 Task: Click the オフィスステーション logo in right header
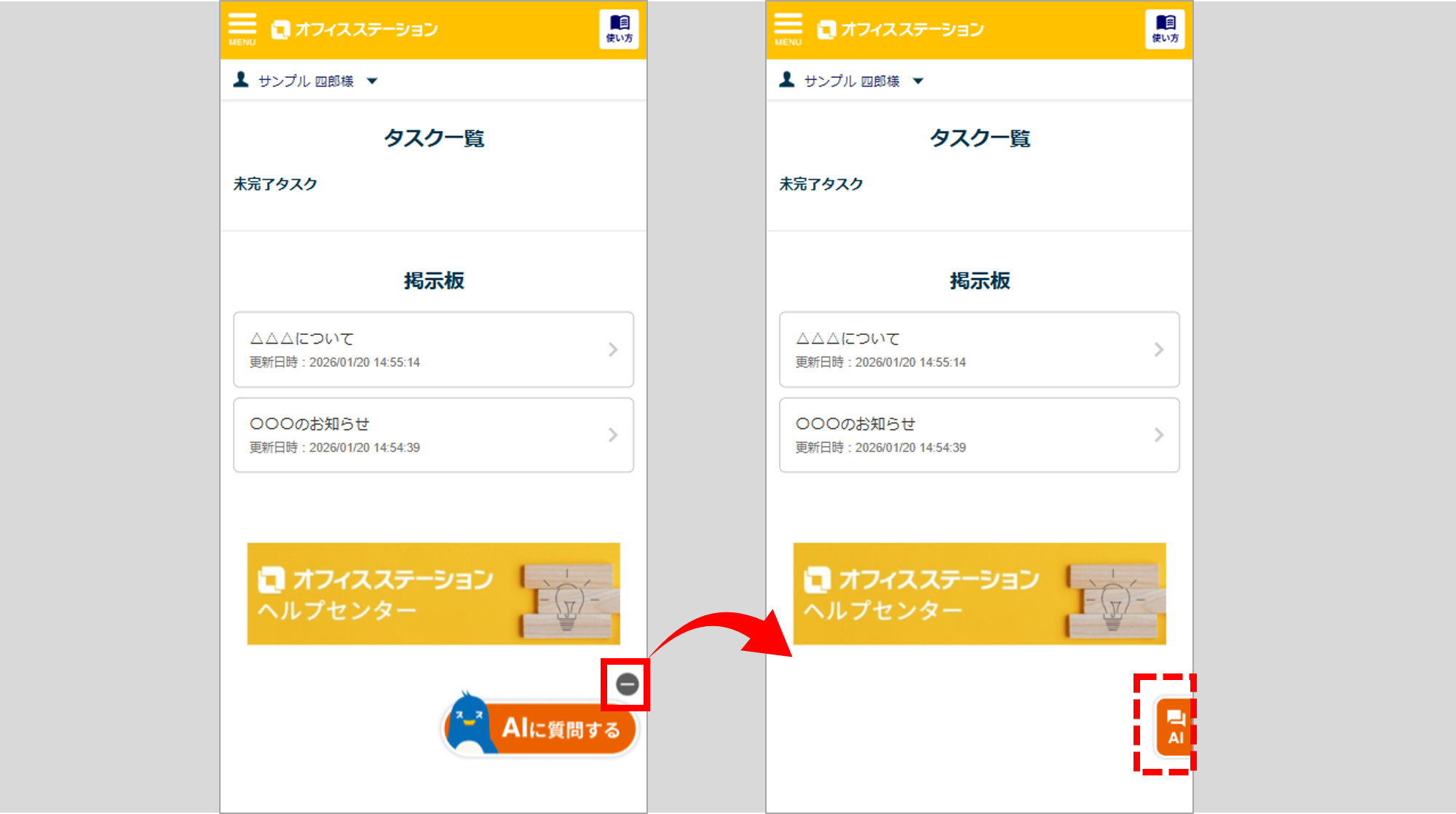(x=901, y=30)
